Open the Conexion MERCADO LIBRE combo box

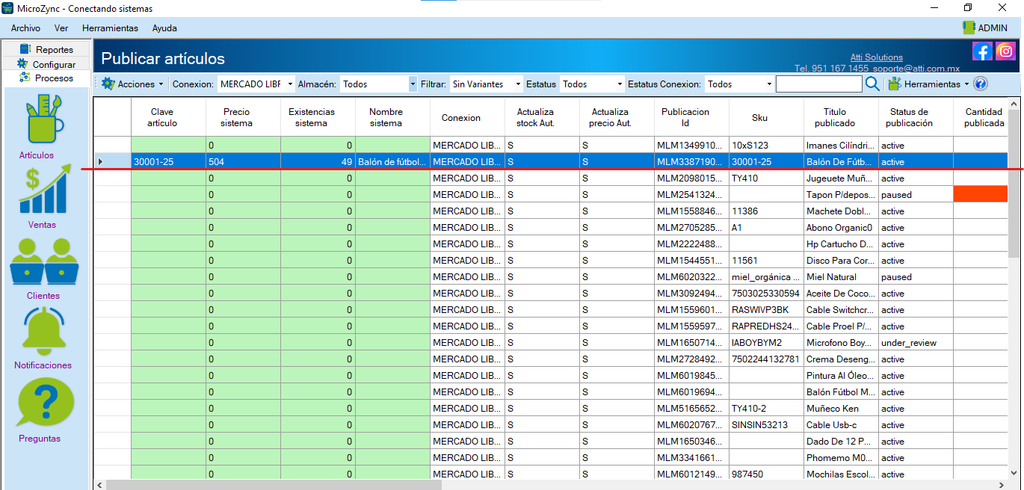click(254, 84)
